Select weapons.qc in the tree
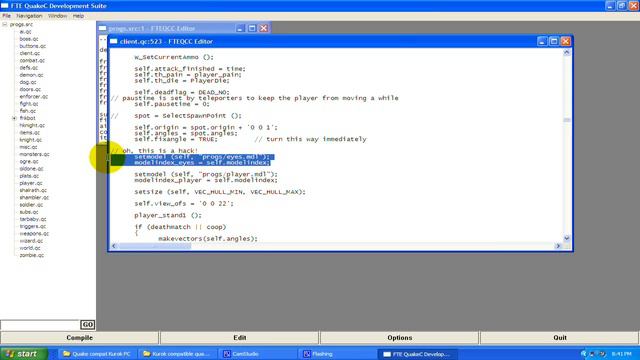640x360 pixels. point(34,233)
